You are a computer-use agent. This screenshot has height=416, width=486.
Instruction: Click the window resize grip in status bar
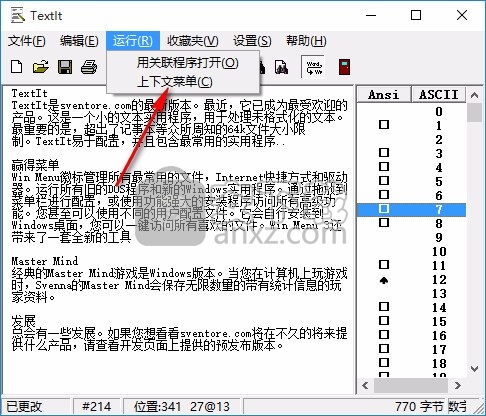(x=478, y=408)
